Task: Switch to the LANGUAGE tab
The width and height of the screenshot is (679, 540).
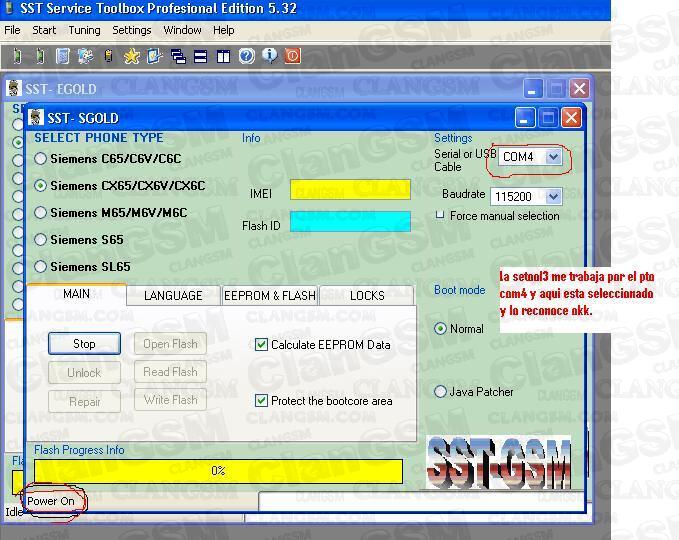Action: (x=173, y=296)
